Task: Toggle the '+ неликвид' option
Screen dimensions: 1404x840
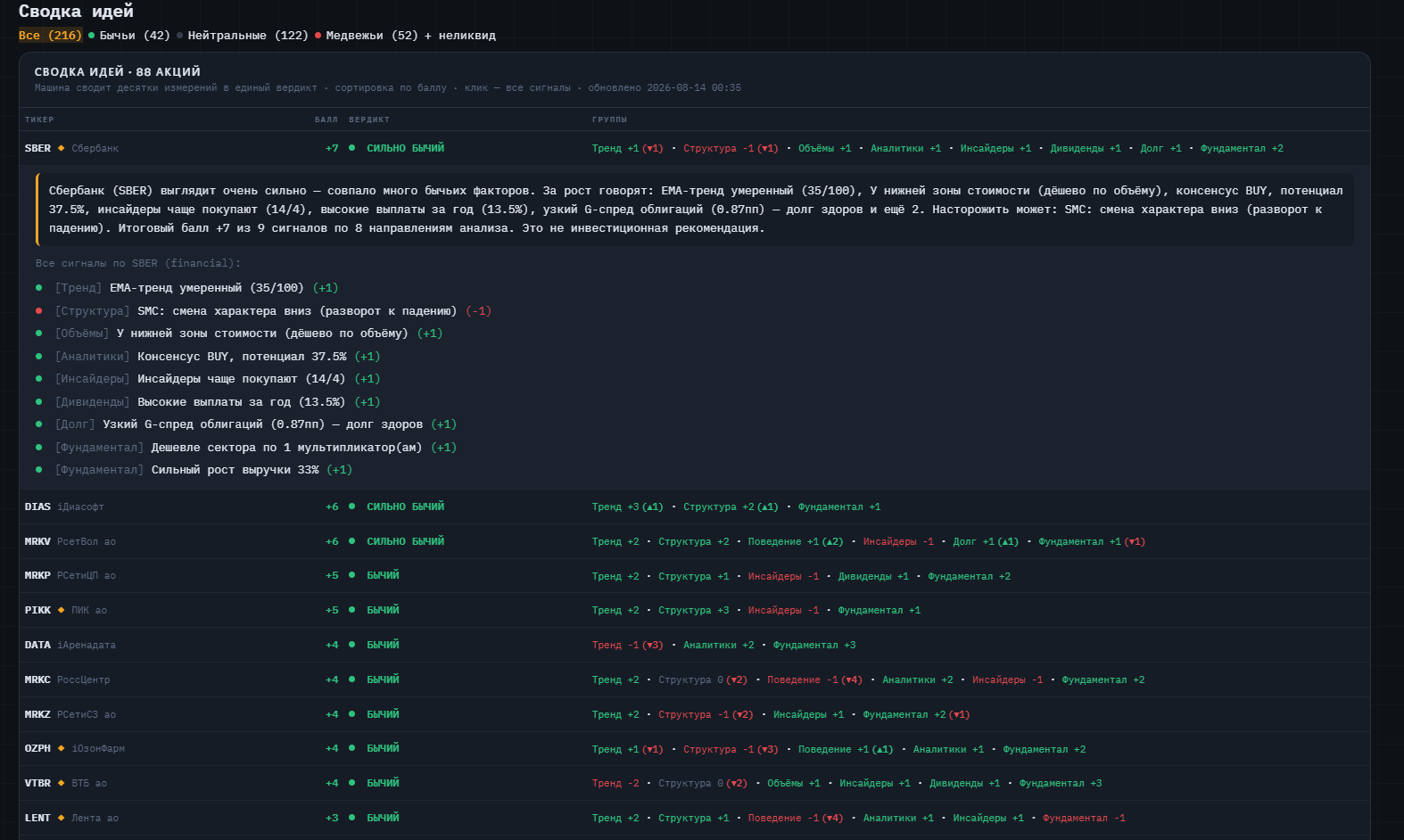Action: [x=460, y=36]
